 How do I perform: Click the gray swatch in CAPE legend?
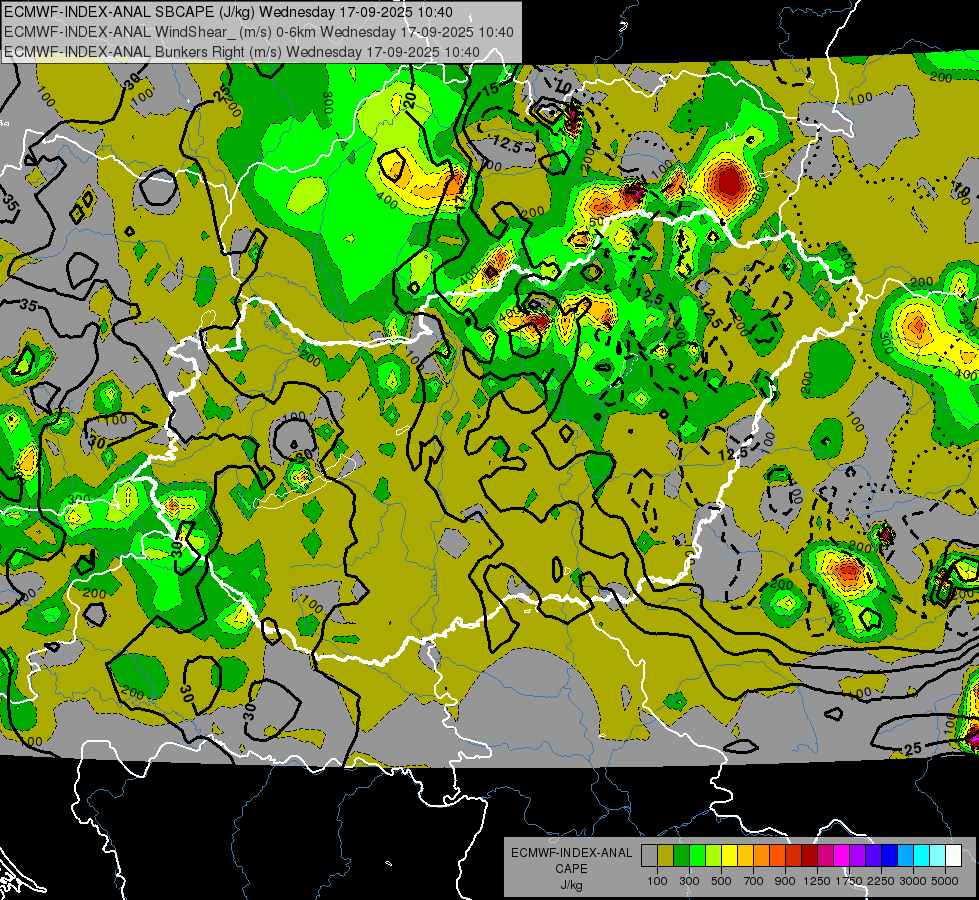coord(649,856)
